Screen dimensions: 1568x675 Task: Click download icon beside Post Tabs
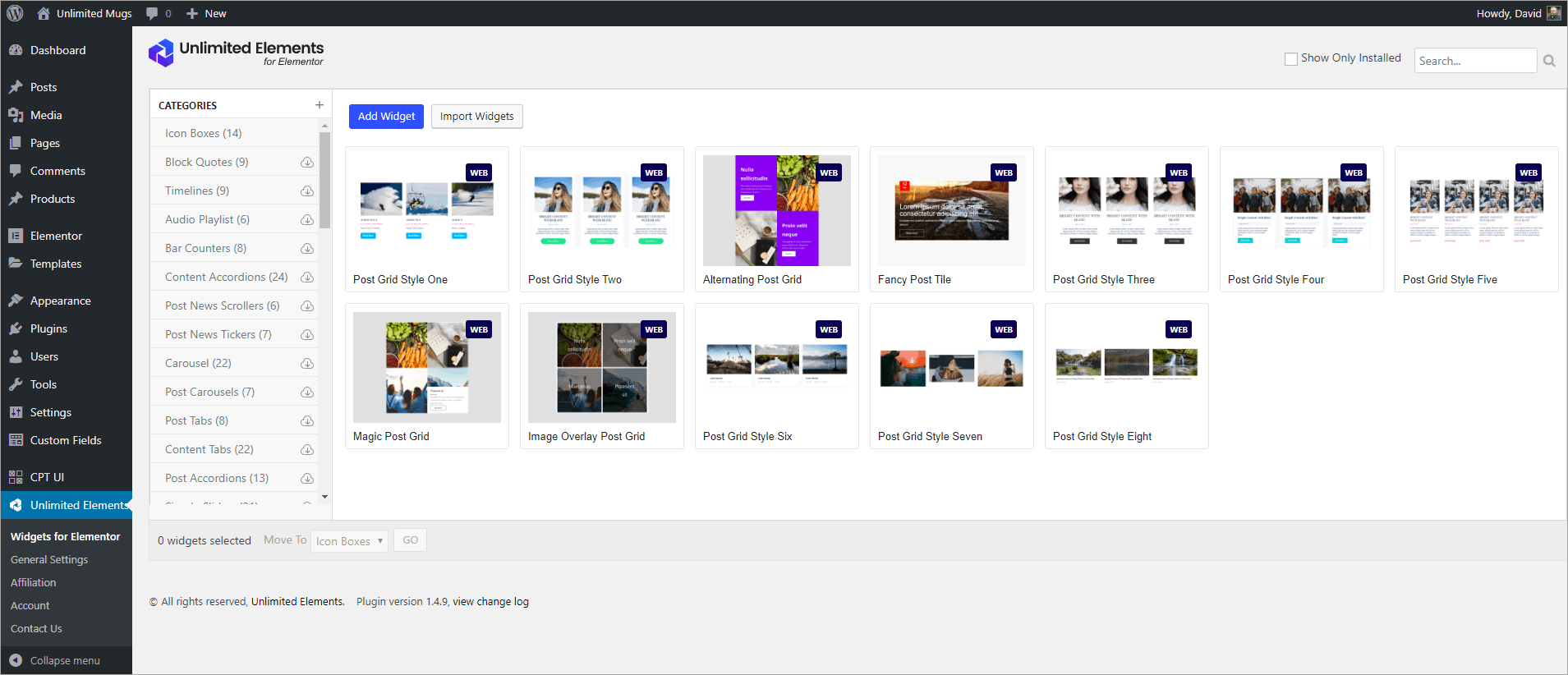click(307, 421)
